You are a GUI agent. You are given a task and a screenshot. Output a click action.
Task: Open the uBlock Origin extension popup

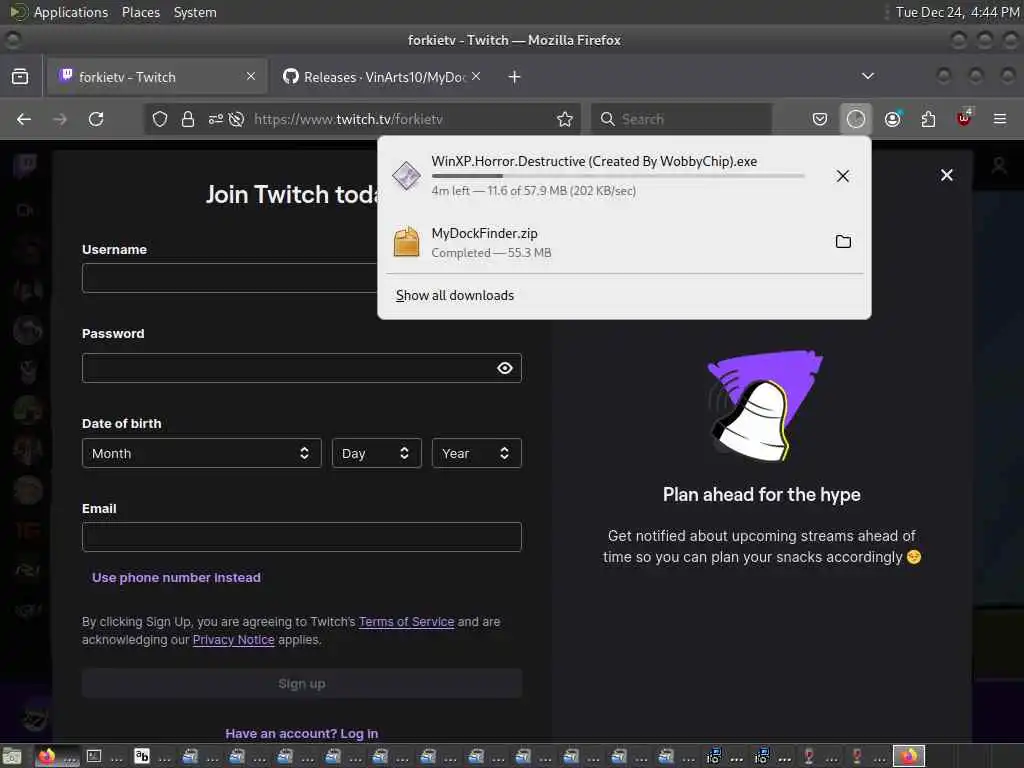coord(964,118)
